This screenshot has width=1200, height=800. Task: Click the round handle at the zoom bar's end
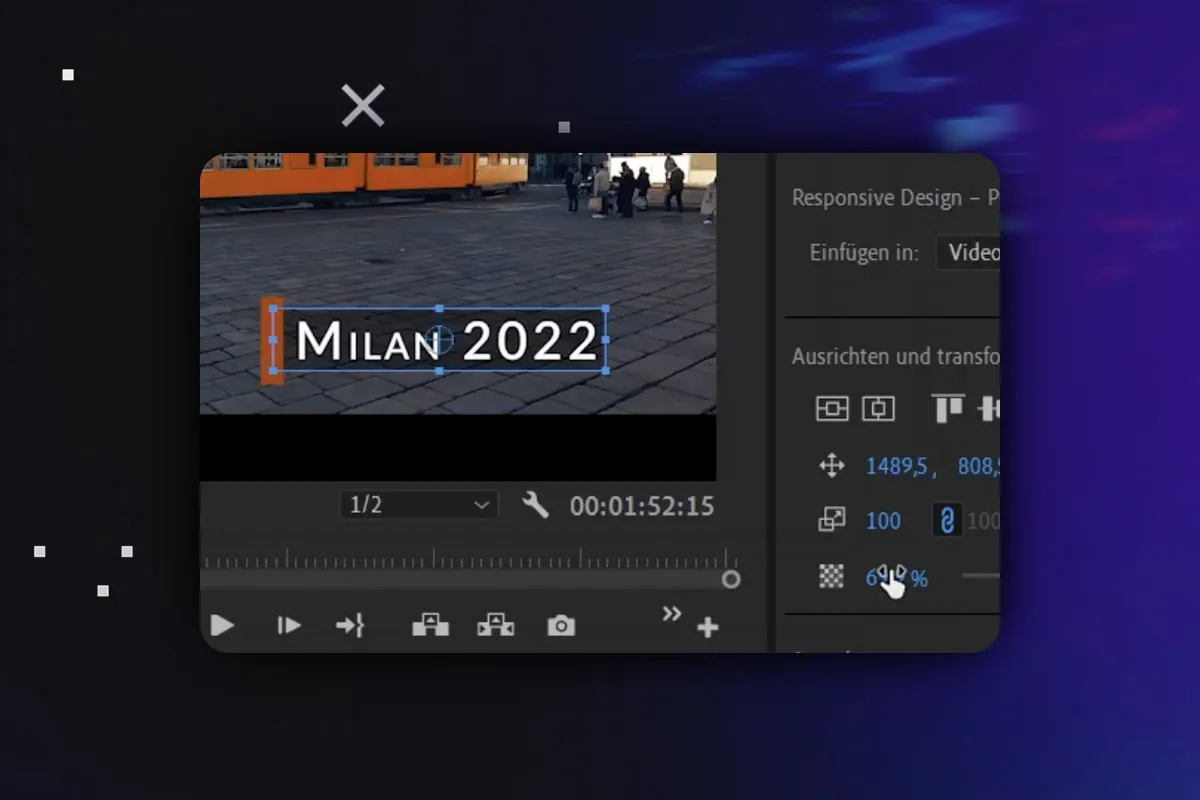click(x=731, y=579)
